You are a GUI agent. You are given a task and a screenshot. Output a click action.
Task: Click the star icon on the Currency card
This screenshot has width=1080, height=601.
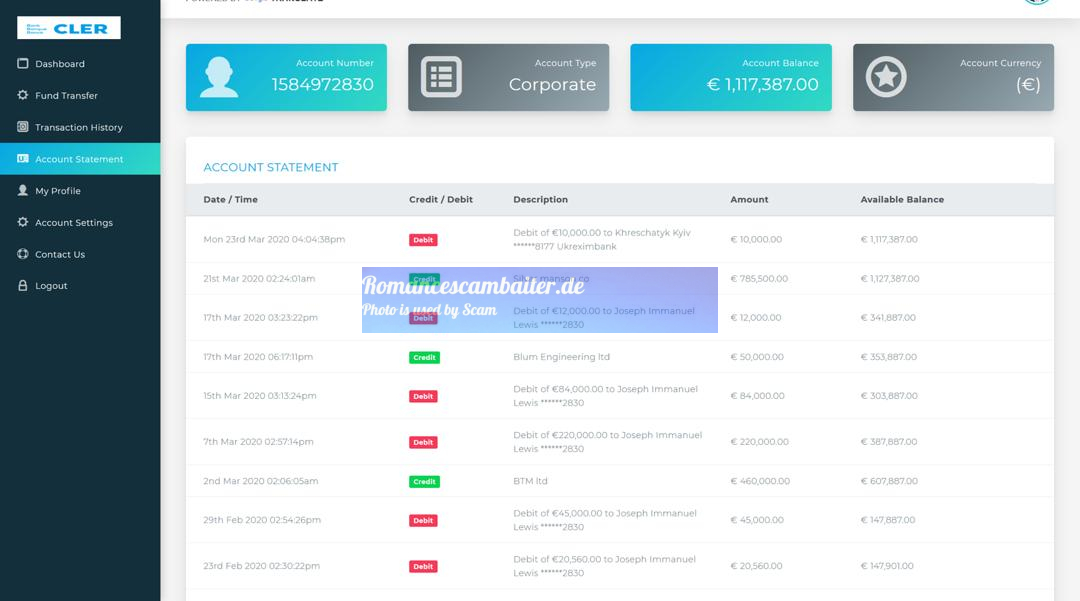tap(886, 76)
